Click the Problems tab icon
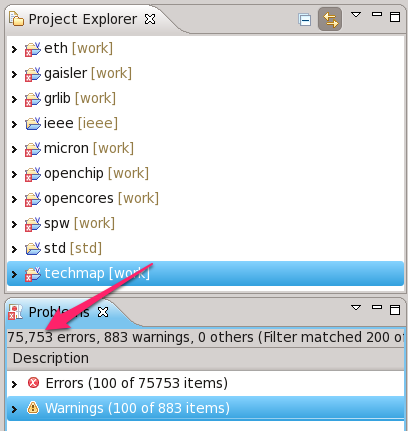 click(x=15, y=312)
